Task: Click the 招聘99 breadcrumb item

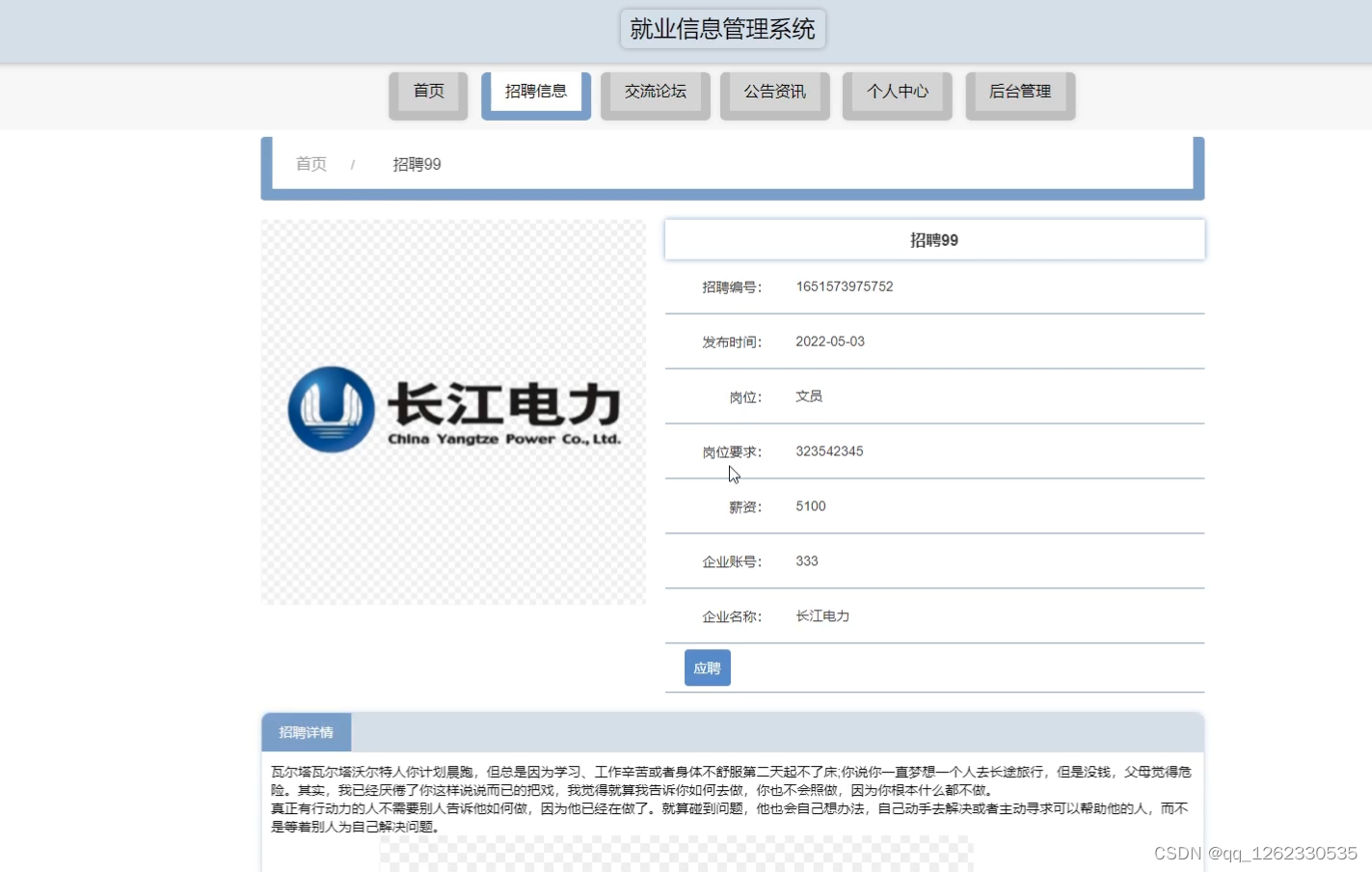Action: (417, 164)
